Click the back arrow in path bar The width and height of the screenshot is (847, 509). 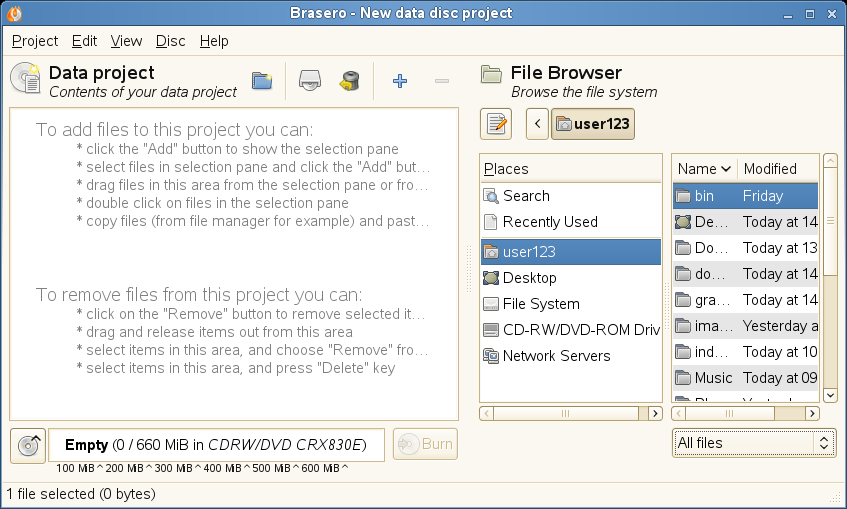tap(537, 124)
